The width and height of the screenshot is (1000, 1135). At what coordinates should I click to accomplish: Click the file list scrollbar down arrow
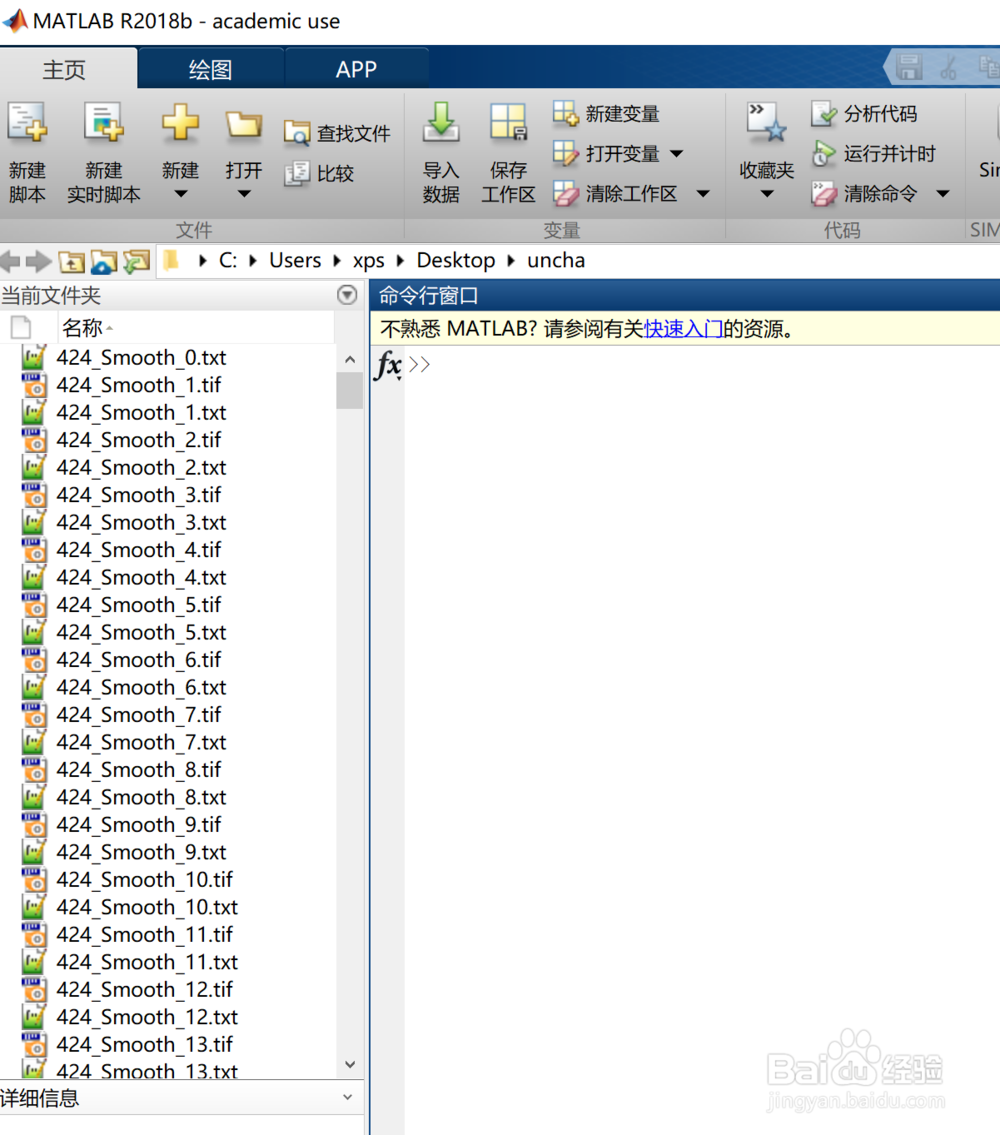350,1065
